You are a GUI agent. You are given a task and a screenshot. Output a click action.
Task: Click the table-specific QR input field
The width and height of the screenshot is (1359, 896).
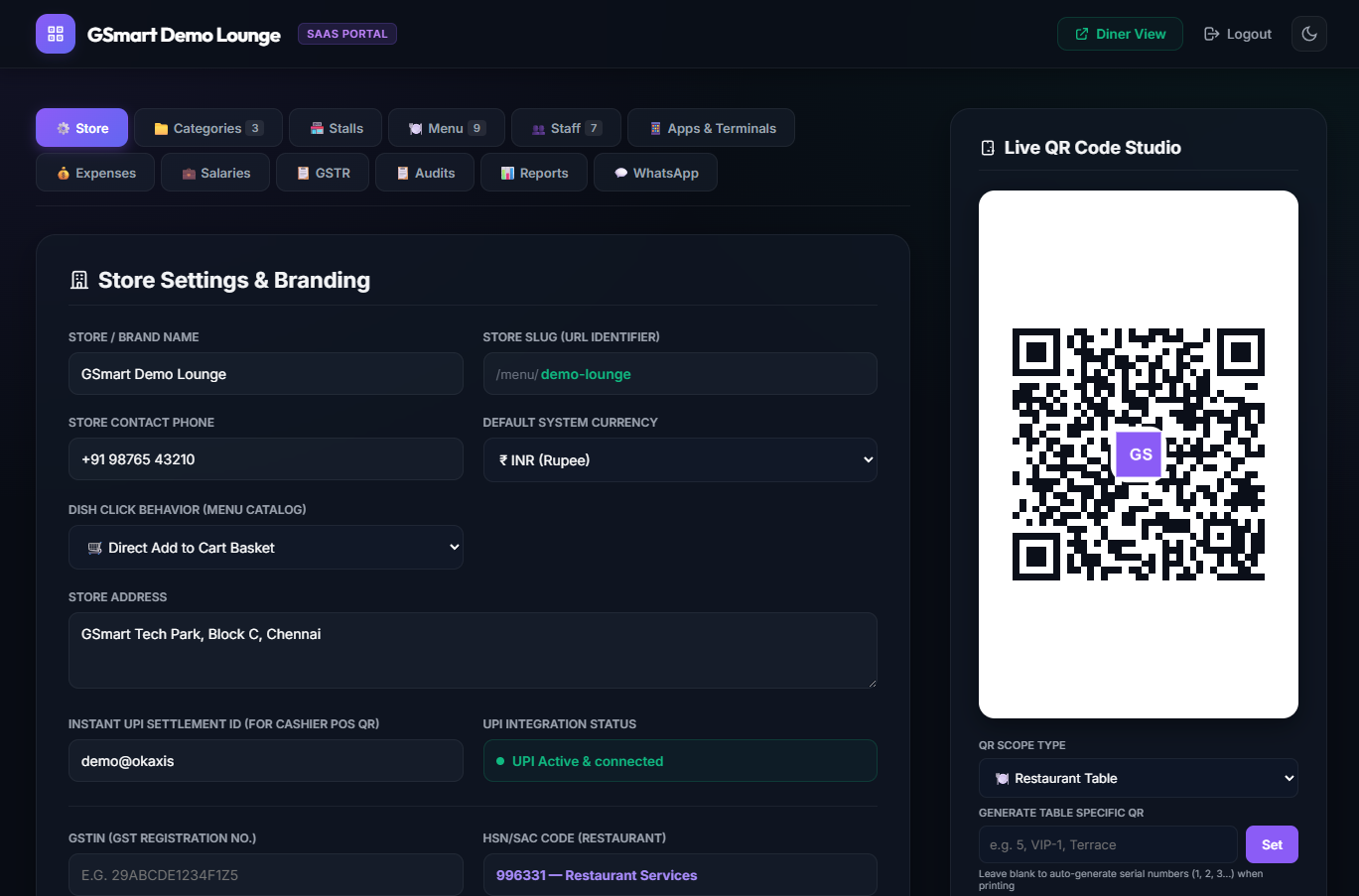pos(1109,844)
